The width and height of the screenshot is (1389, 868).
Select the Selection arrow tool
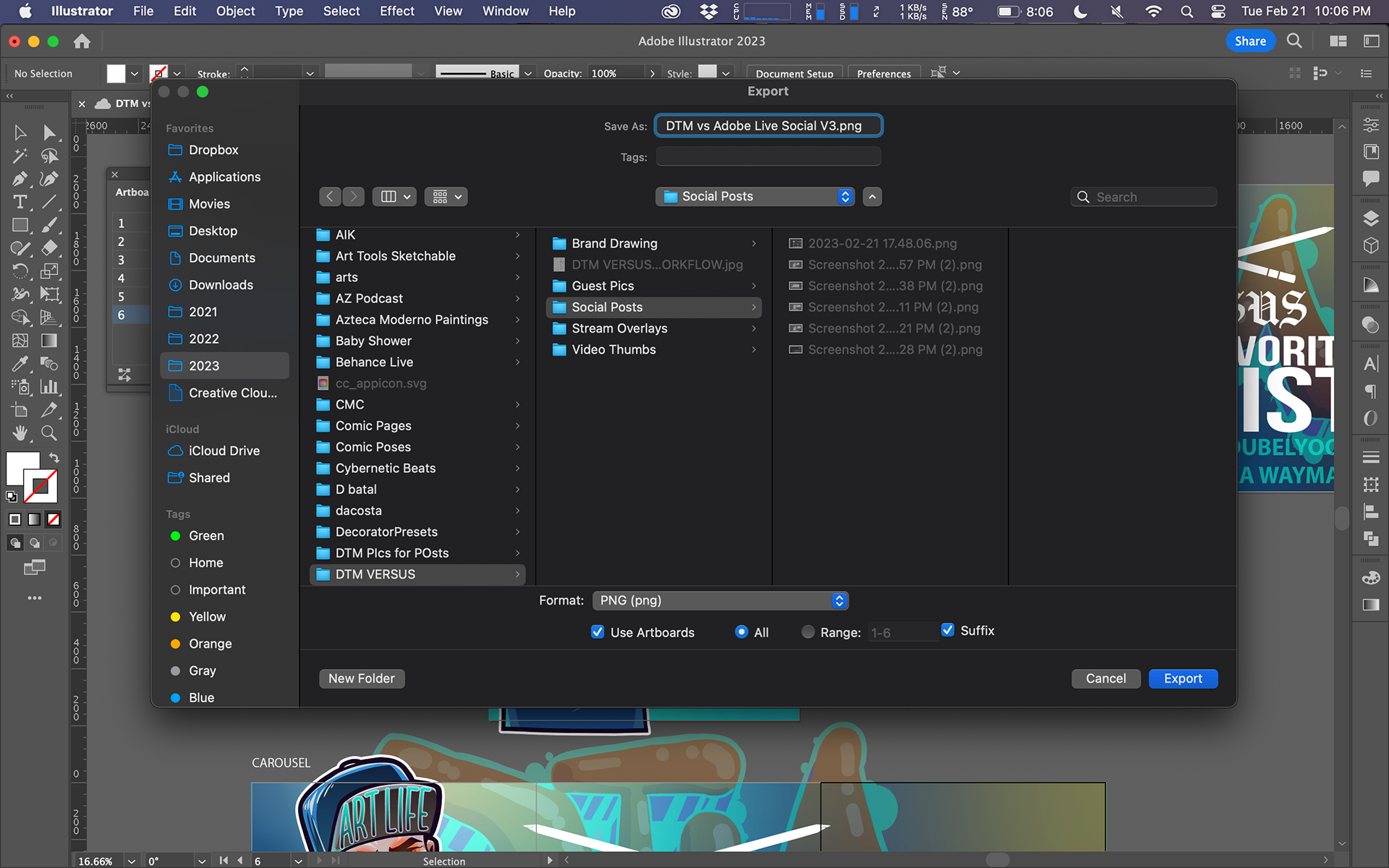point(20,132)
